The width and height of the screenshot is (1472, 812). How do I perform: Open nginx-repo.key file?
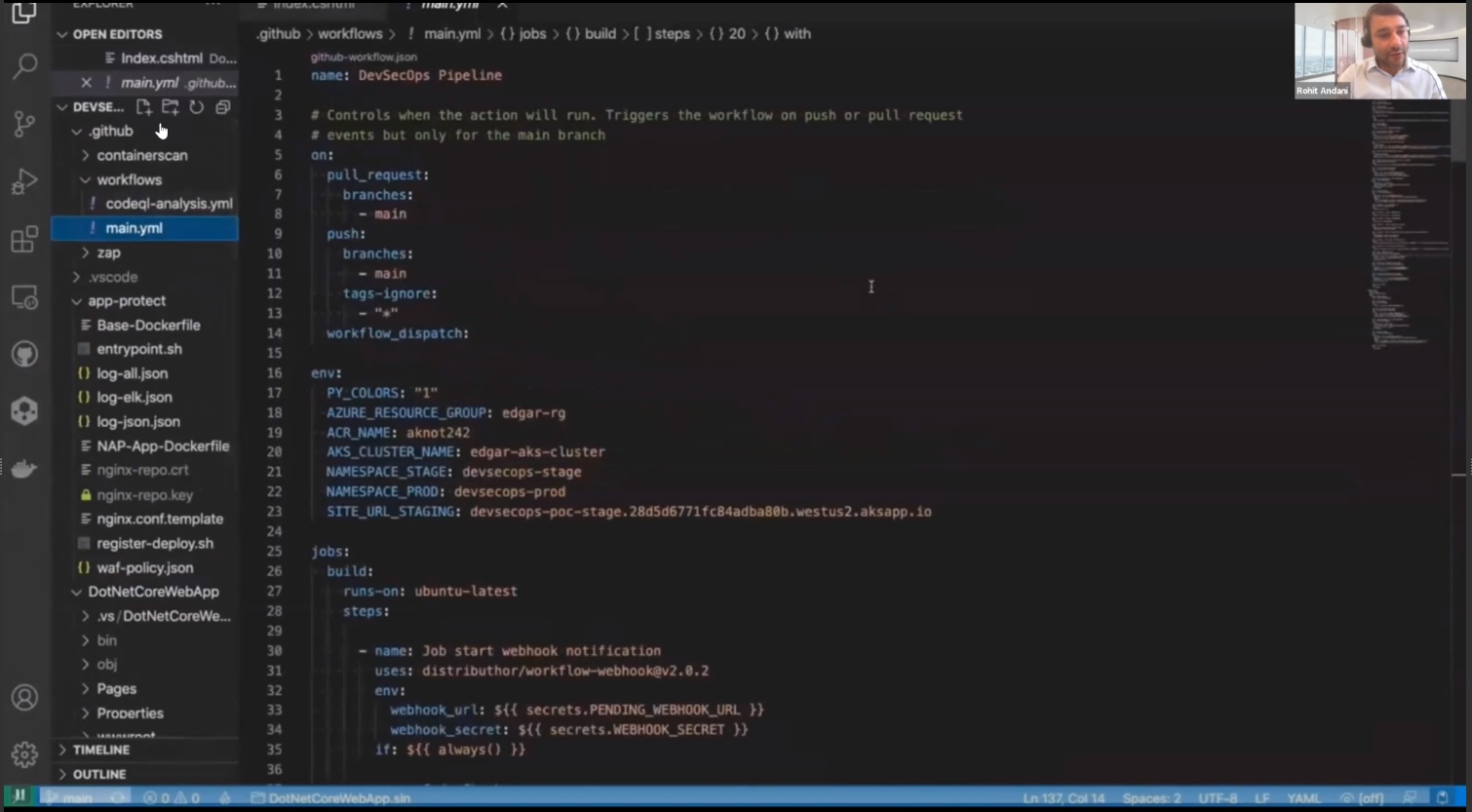point(145,495)
